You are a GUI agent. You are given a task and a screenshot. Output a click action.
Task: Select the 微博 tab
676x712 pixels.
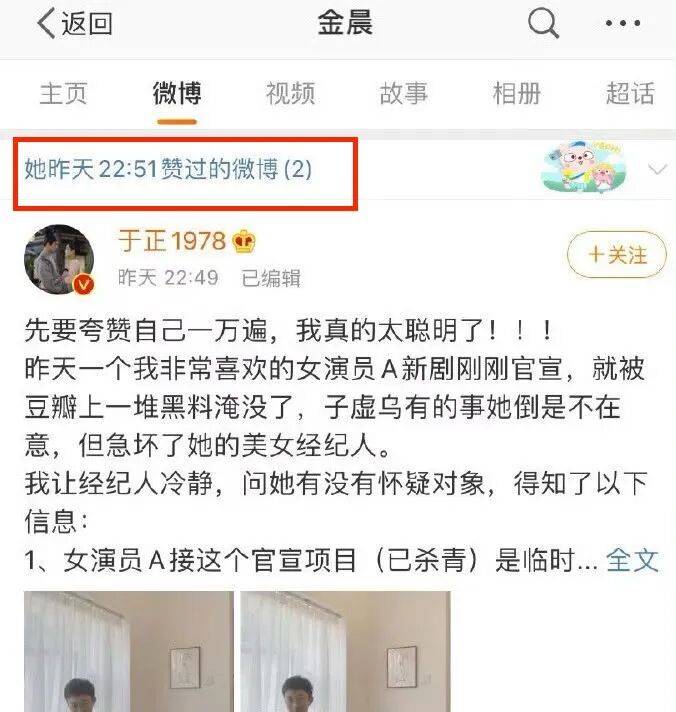pos(177,93)
